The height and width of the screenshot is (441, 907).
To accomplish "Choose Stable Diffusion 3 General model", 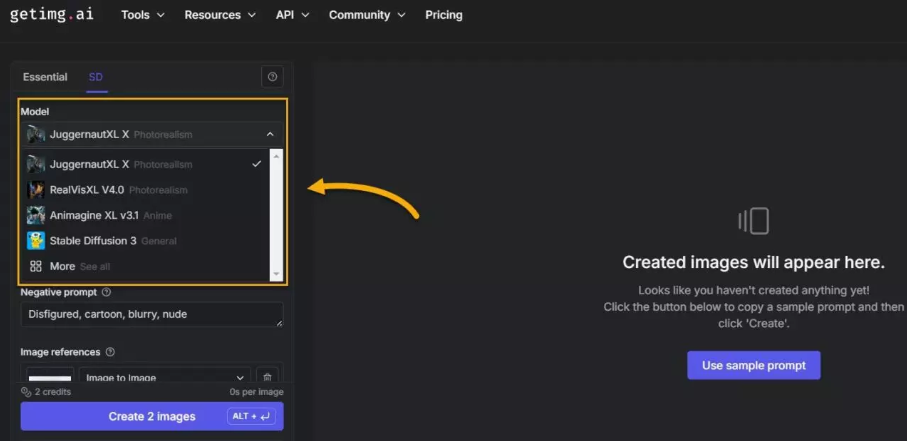I will click(145, 241).
